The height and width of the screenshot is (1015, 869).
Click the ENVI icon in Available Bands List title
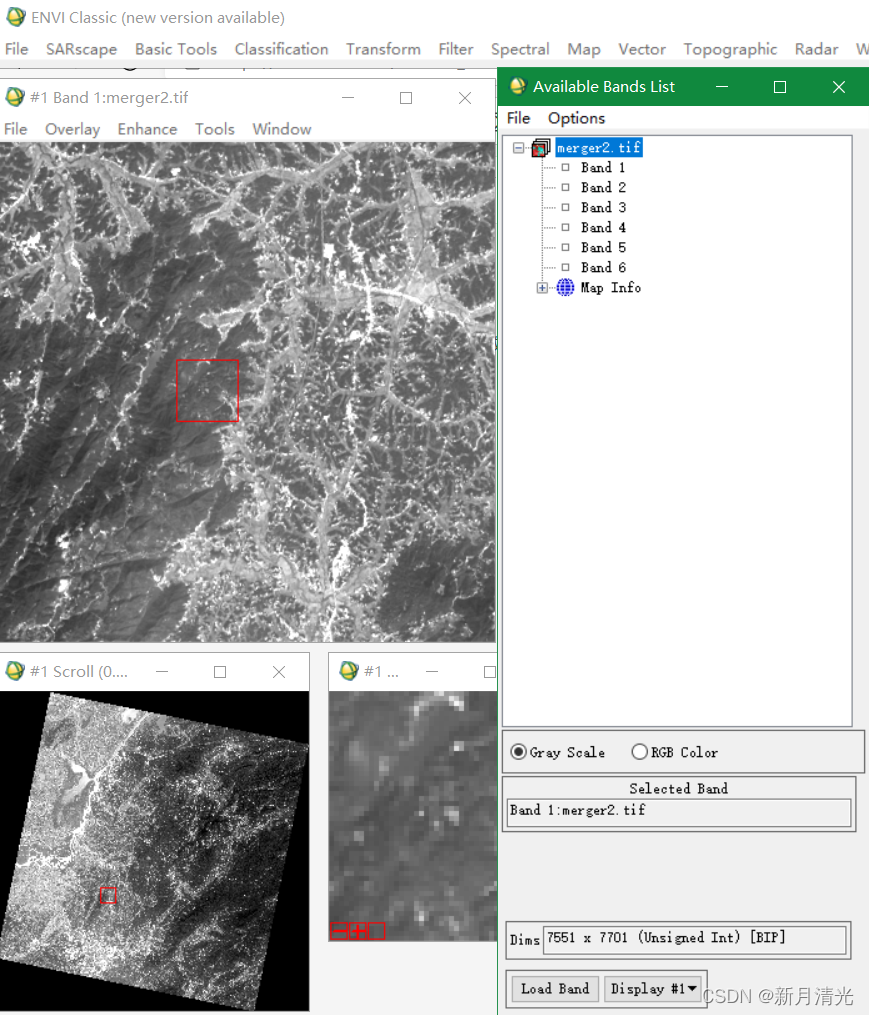point(518,86)
